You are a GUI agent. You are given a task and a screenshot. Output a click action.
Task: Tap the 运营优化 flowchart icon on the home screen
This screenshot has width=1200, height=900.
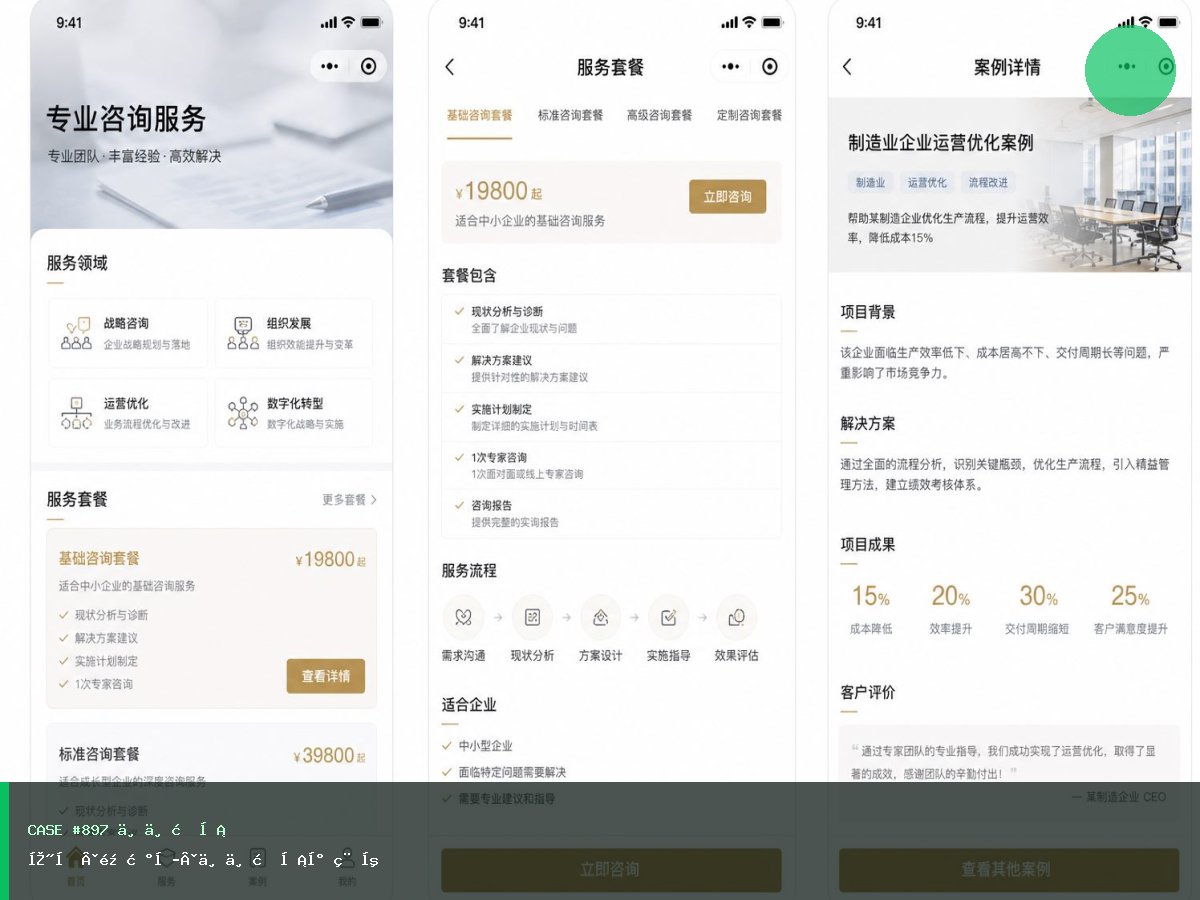77,413
